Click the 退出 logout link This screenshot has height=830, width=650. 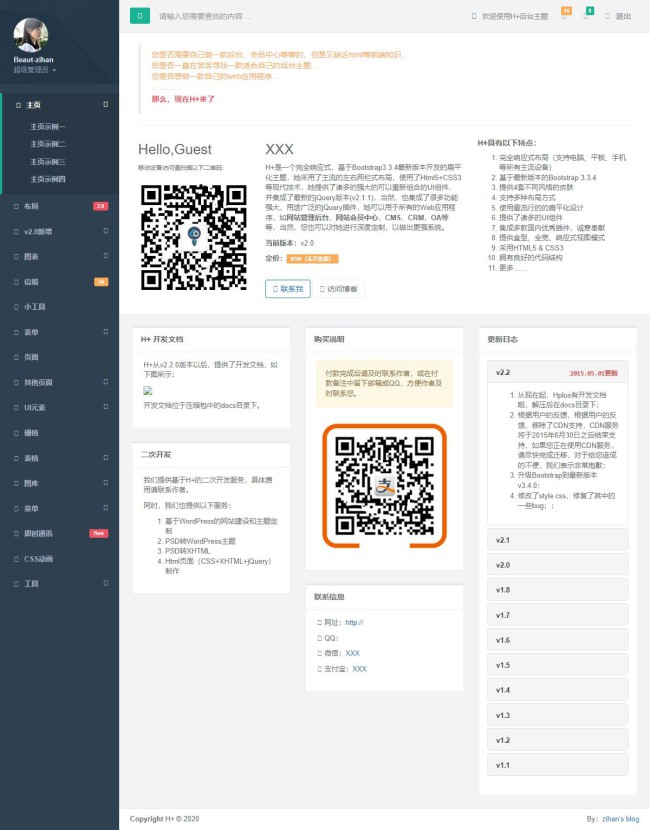point(618,16)
